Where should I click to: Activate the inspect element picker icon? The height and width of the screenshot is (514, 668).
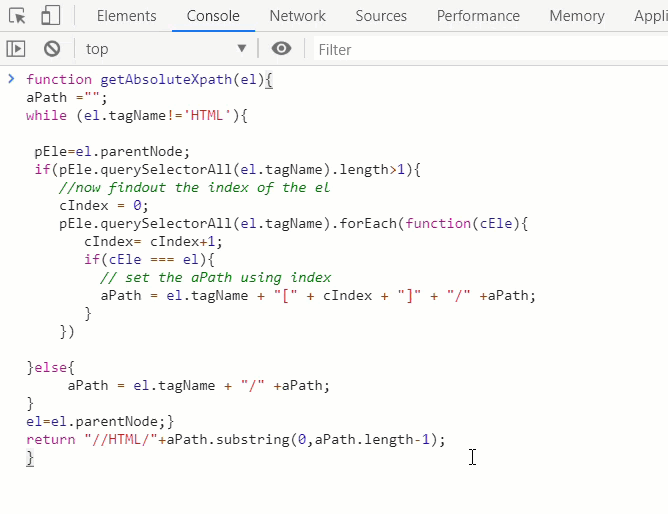17,16
